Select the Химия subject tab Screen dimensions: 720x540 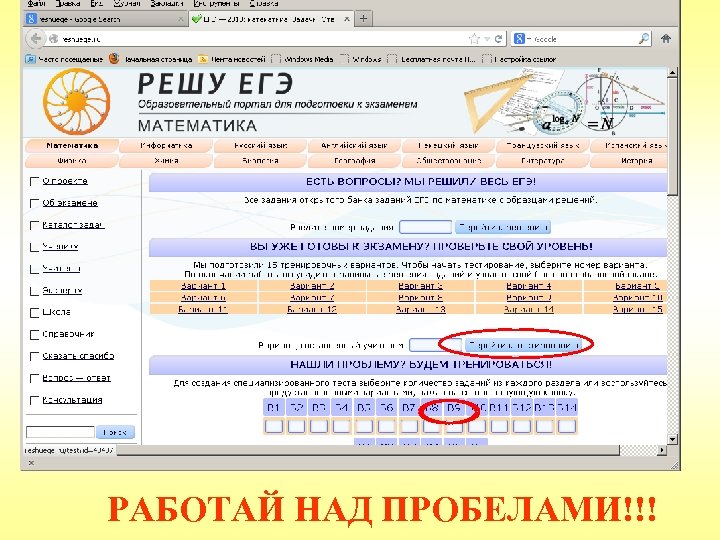[166, 161]
